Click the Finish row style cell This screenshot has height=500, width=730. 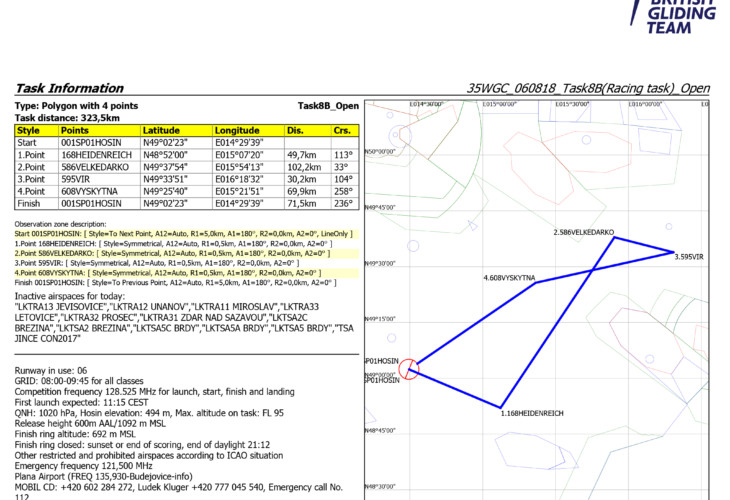coord(29,202)
